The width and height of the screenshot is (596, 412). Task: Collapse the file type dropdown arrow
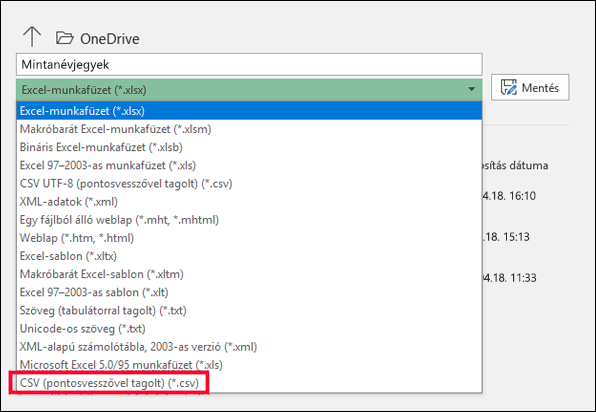pos(471,89)
